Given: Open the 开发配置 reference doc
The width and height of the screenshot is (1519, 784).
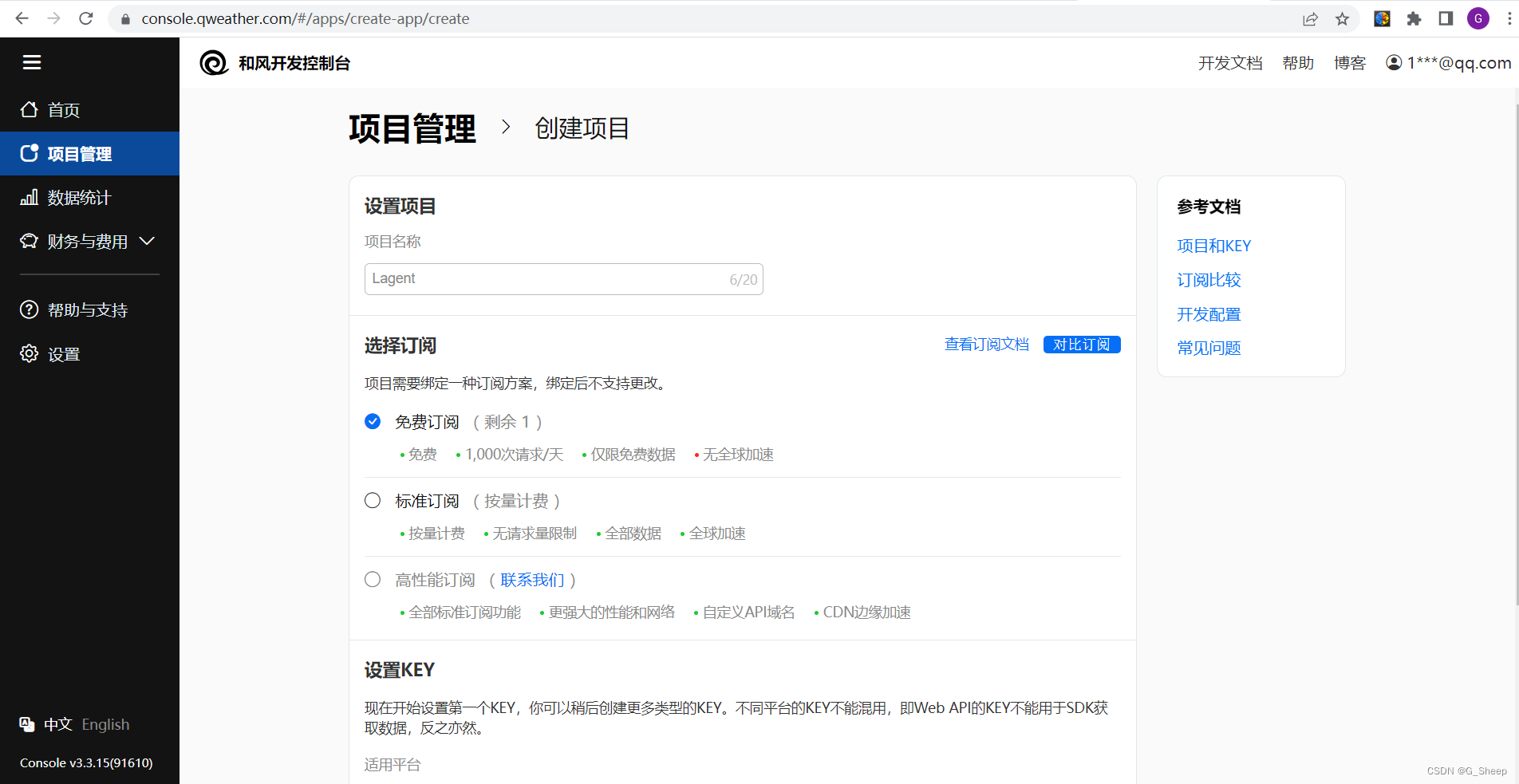Looking at the screenshot, I should (x=1209, y=314).
